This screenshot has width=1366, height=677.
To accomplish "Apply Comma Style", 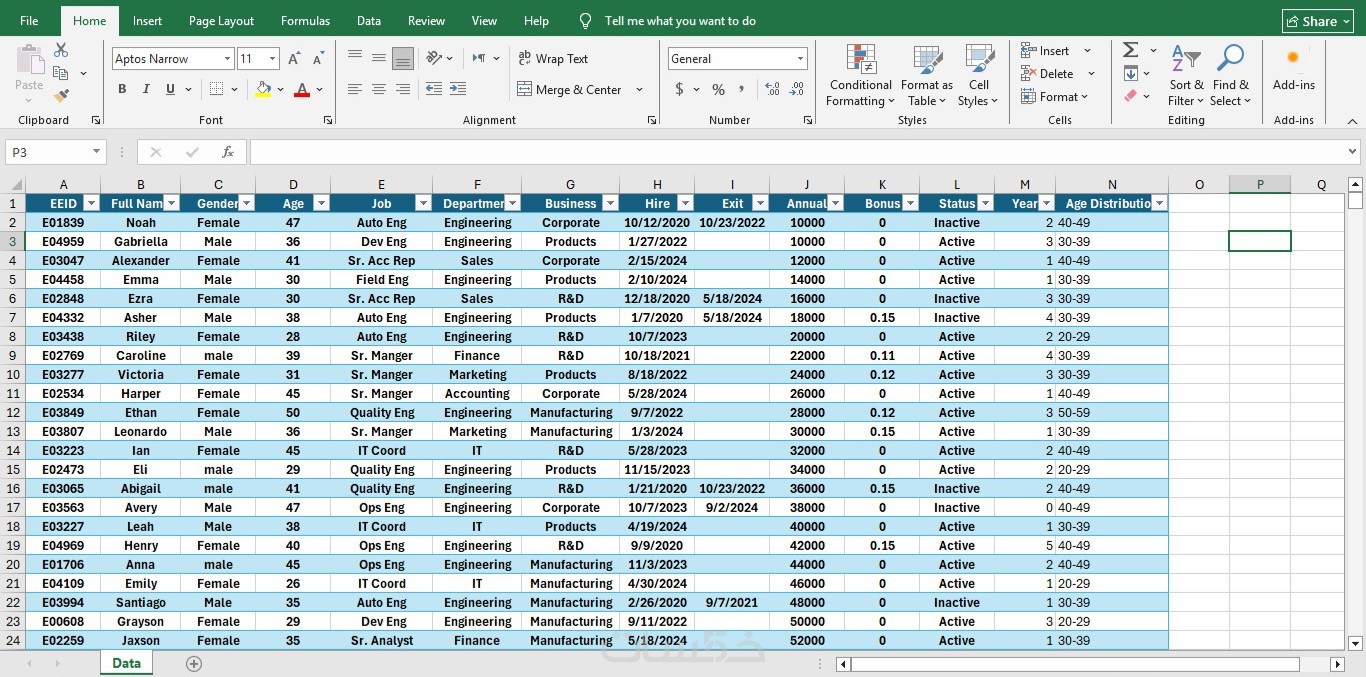I will [743, 89].
